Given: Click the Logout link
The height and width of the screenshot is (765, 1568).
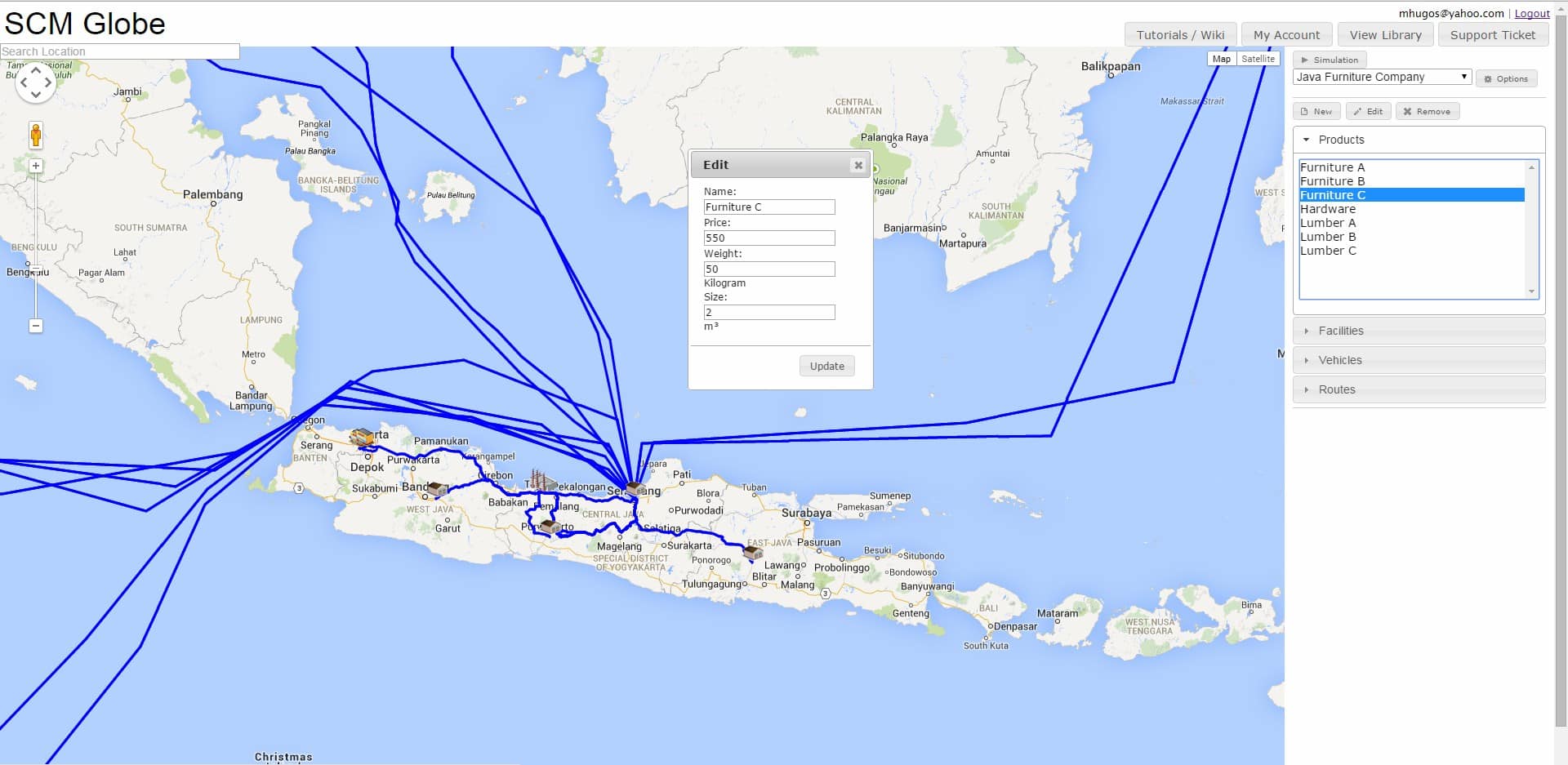Looking at the screenshot, I should tap(1532, 13).
